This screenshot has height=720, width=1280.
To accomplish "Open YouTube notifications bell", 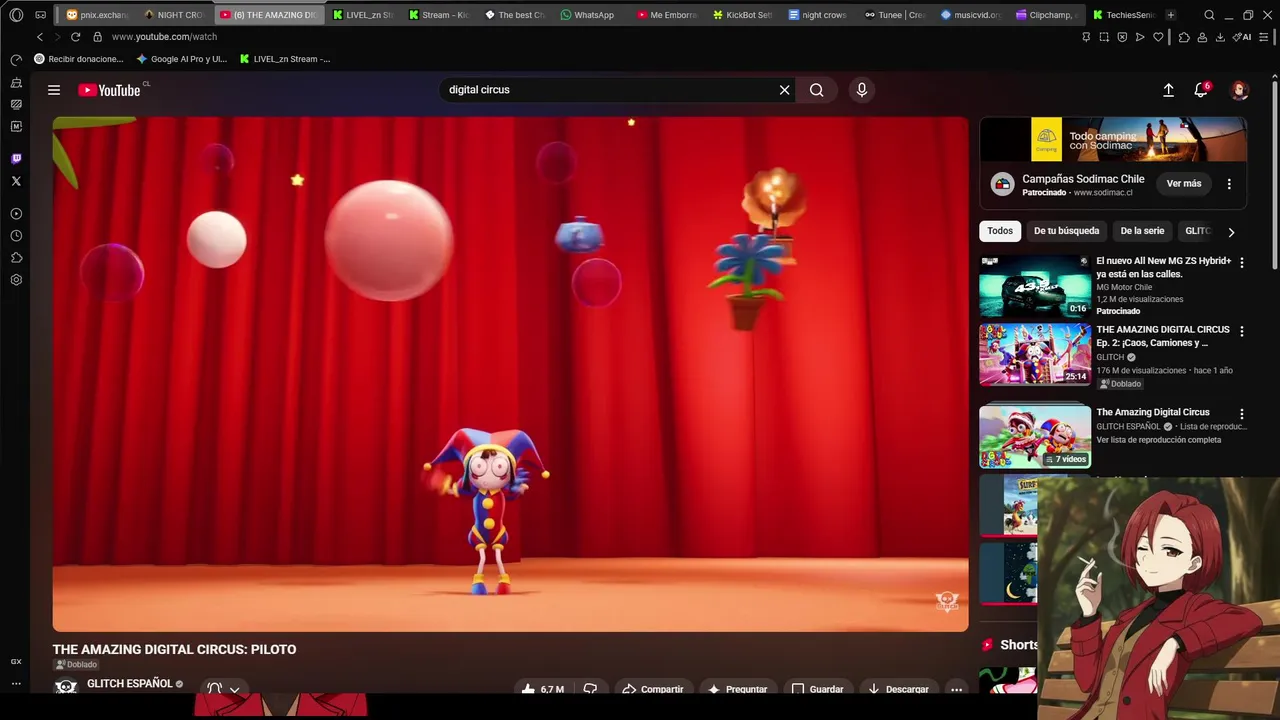I will point(1201,90).
